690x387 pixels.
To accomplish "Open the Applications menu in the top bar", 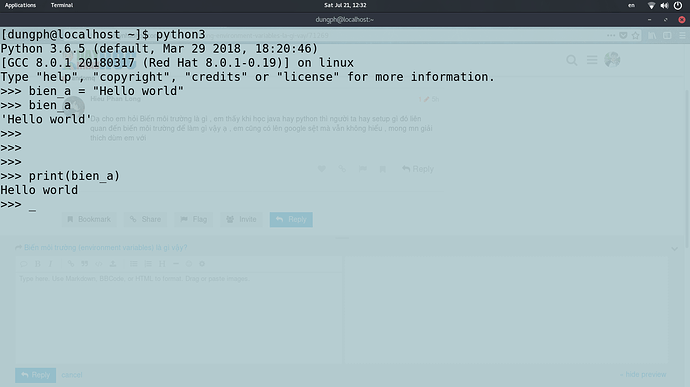I will pyautogui.click(x=20, y=5).
